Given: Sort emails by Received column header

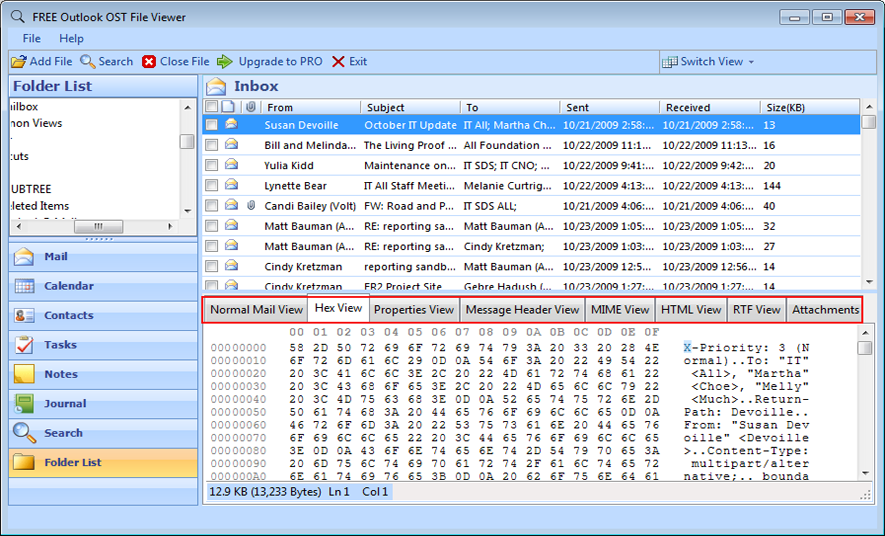Looking at the screenshot, I should [x=709, y=107].
